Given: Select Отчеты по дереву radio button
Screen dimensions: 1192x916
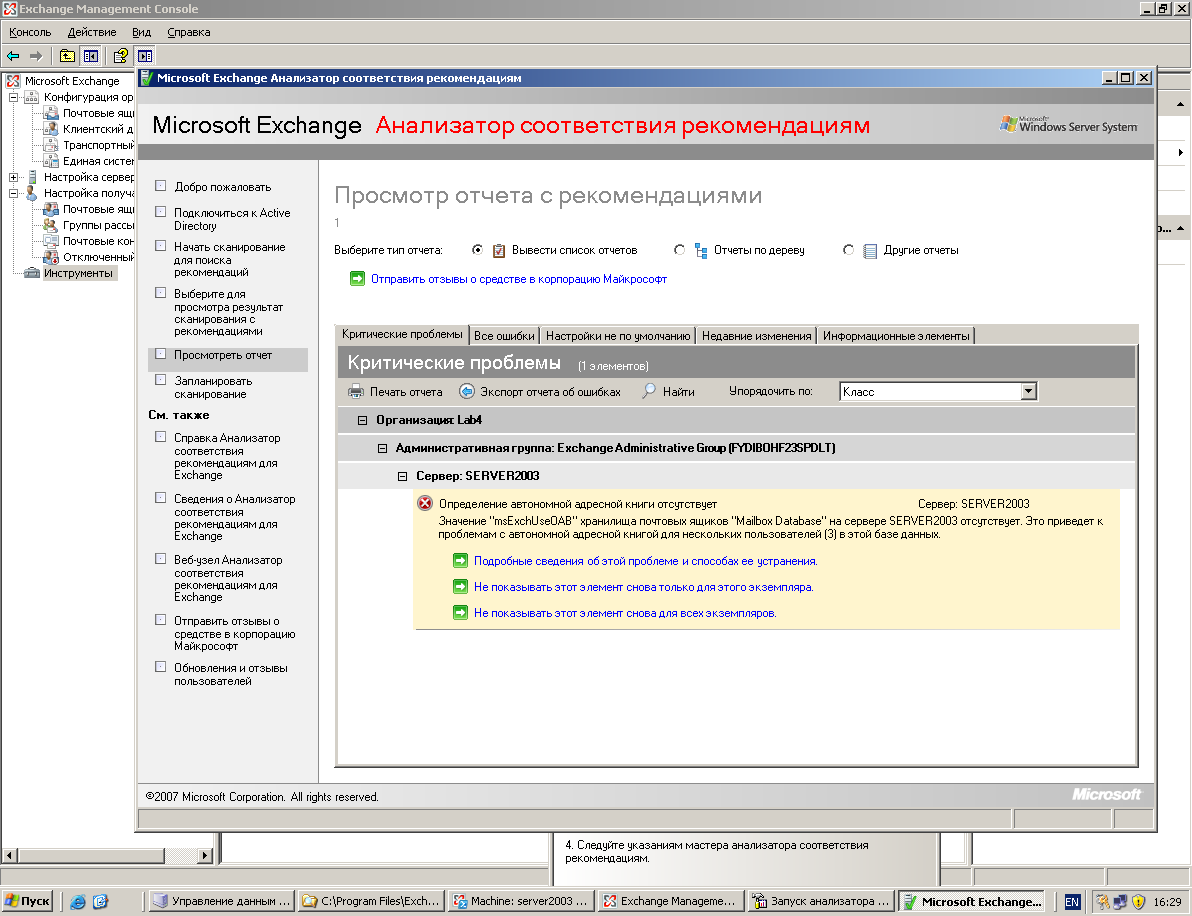Looking at the screenshot, I should coord(680,249).
